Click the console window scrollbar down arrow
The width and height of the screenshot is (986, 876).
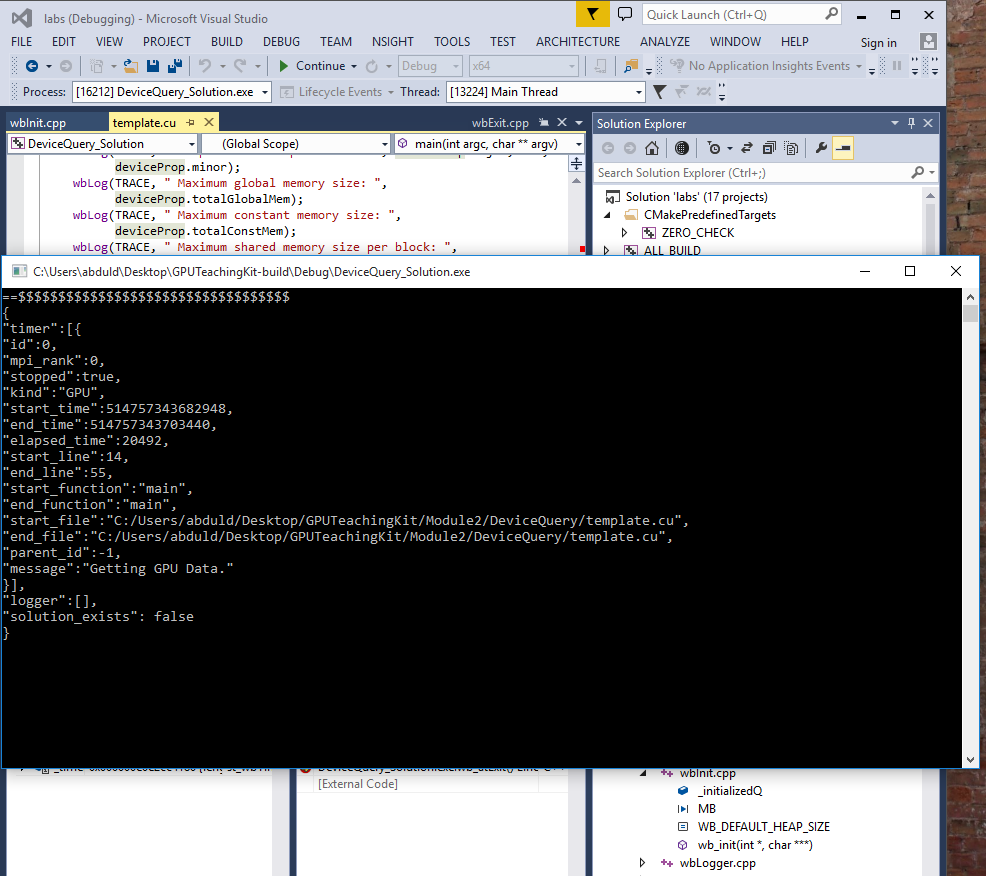(970, 760)
